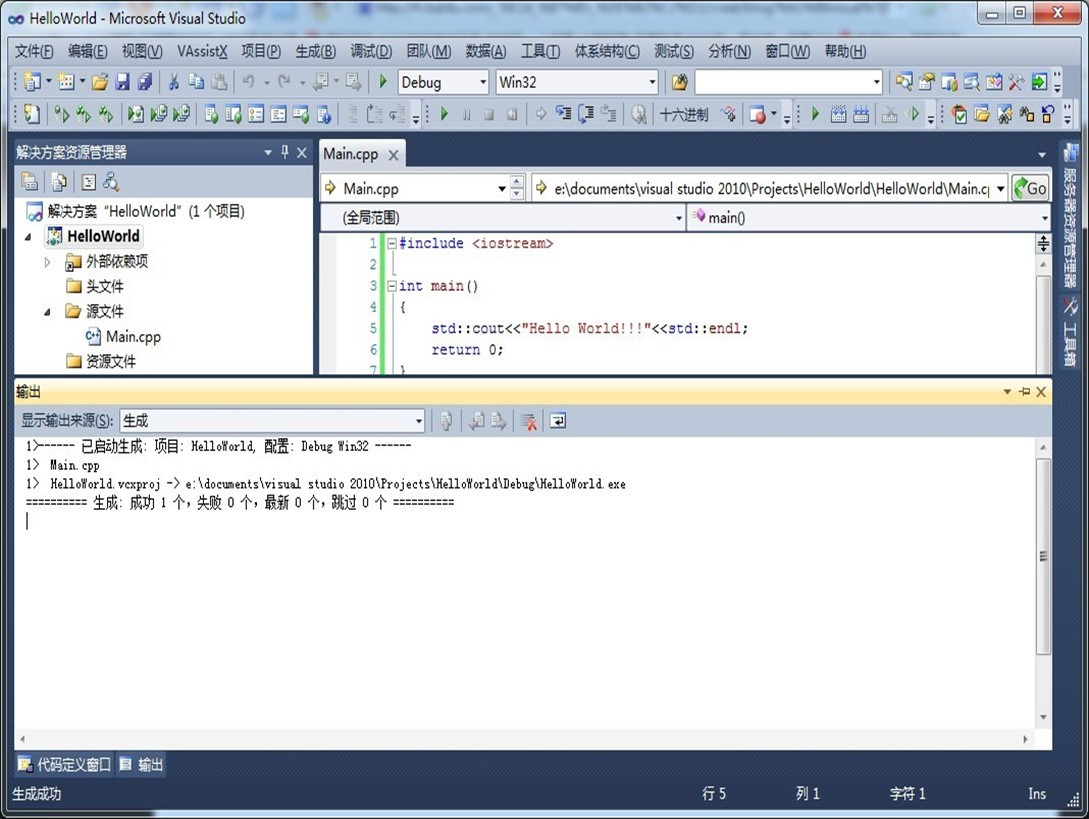Open the 工具(T) tools menu
Screen dimensions: 1089x819
click(540, 51)
